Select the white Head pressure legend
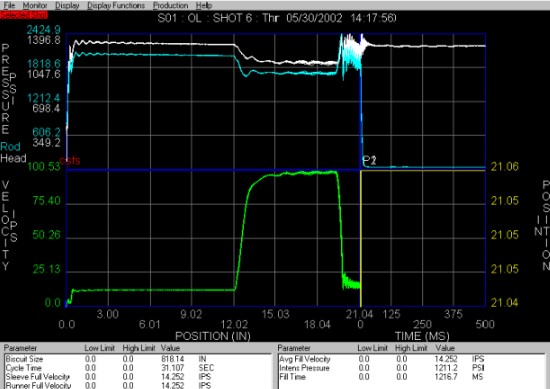 [x=13, y=158]
